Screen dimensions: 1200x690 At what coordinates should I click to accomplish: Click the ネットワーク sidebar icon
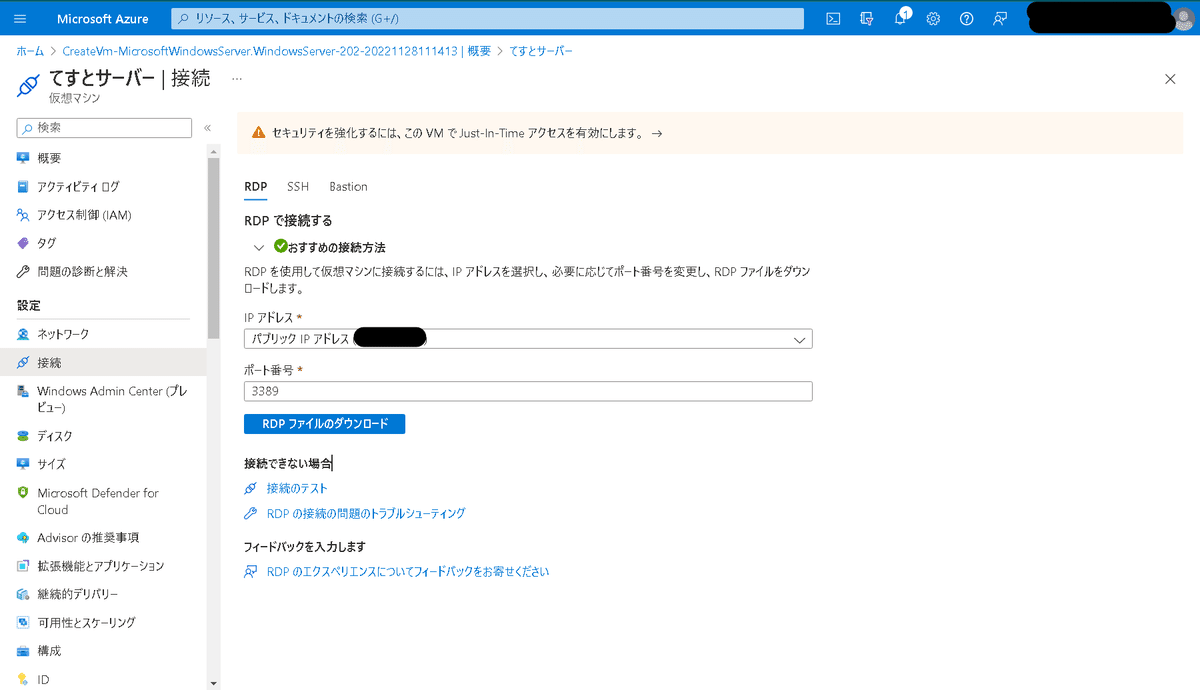[23, 334]
